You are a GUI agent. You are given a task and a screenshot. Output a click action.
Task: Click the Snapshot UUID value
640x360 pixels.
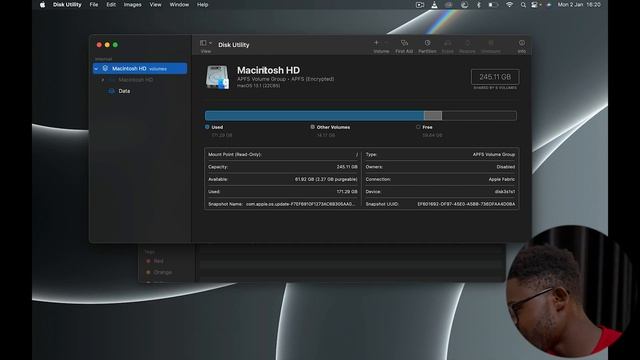(x=466, y=204)
